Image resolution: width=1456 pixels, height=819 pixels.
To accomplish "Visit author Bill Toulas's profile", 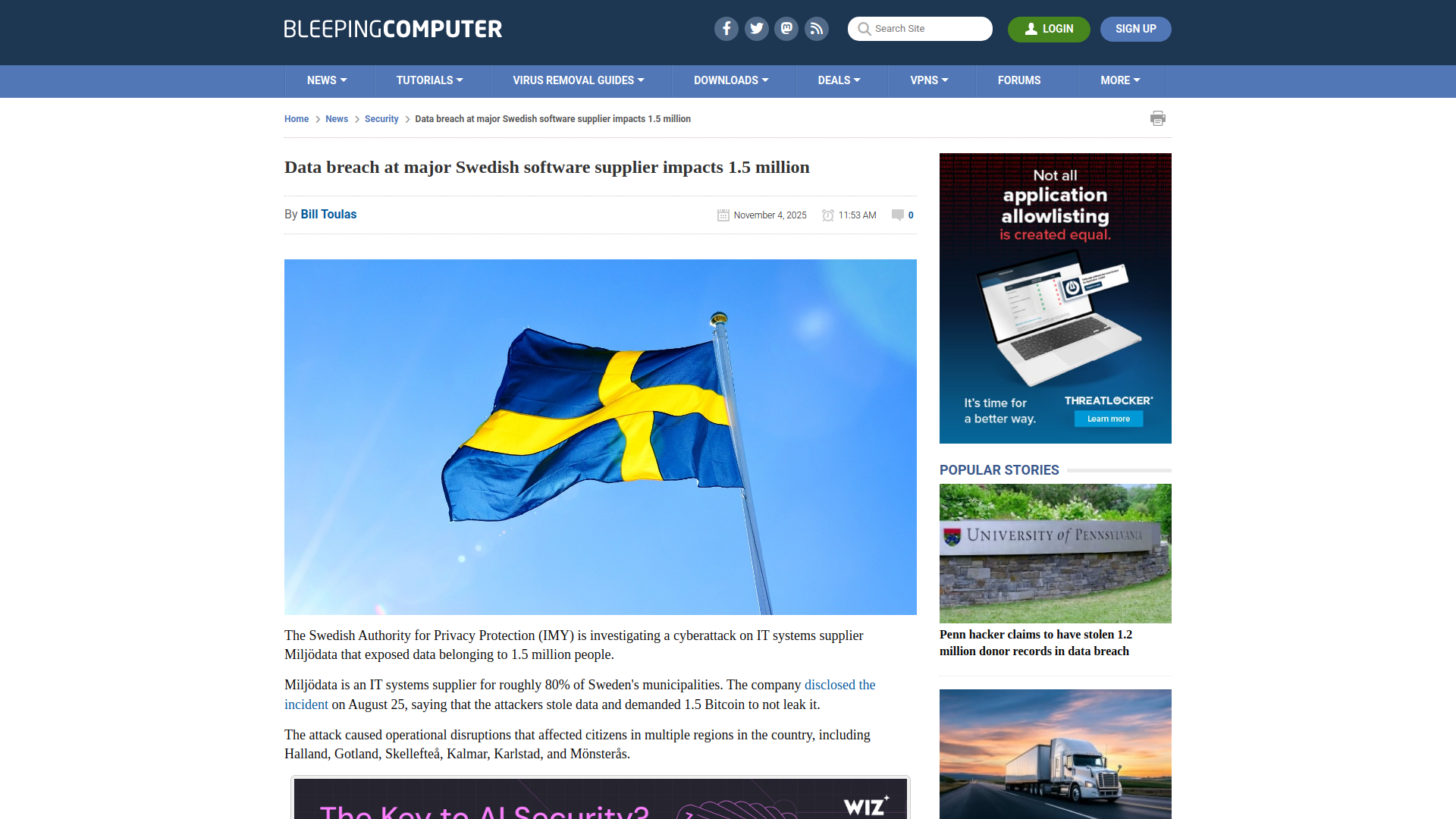I will point(328,214).
